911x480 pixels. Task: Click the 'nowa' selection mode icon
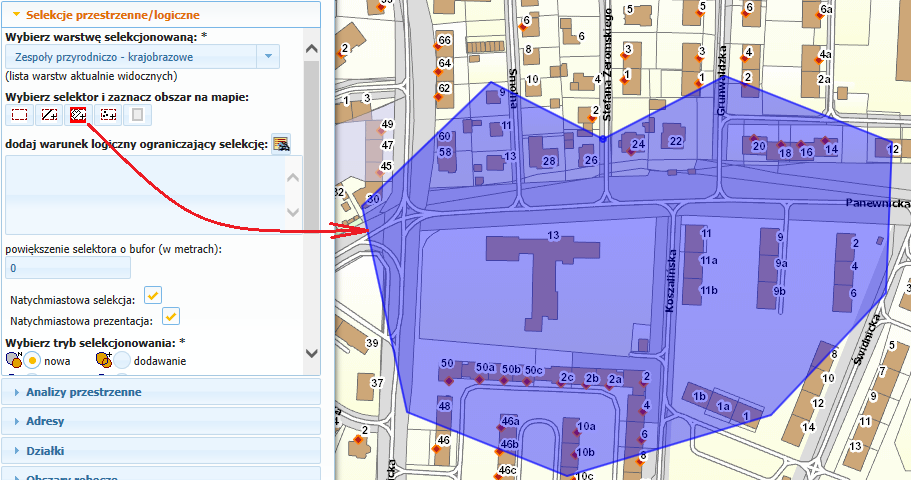pos(13,360)
